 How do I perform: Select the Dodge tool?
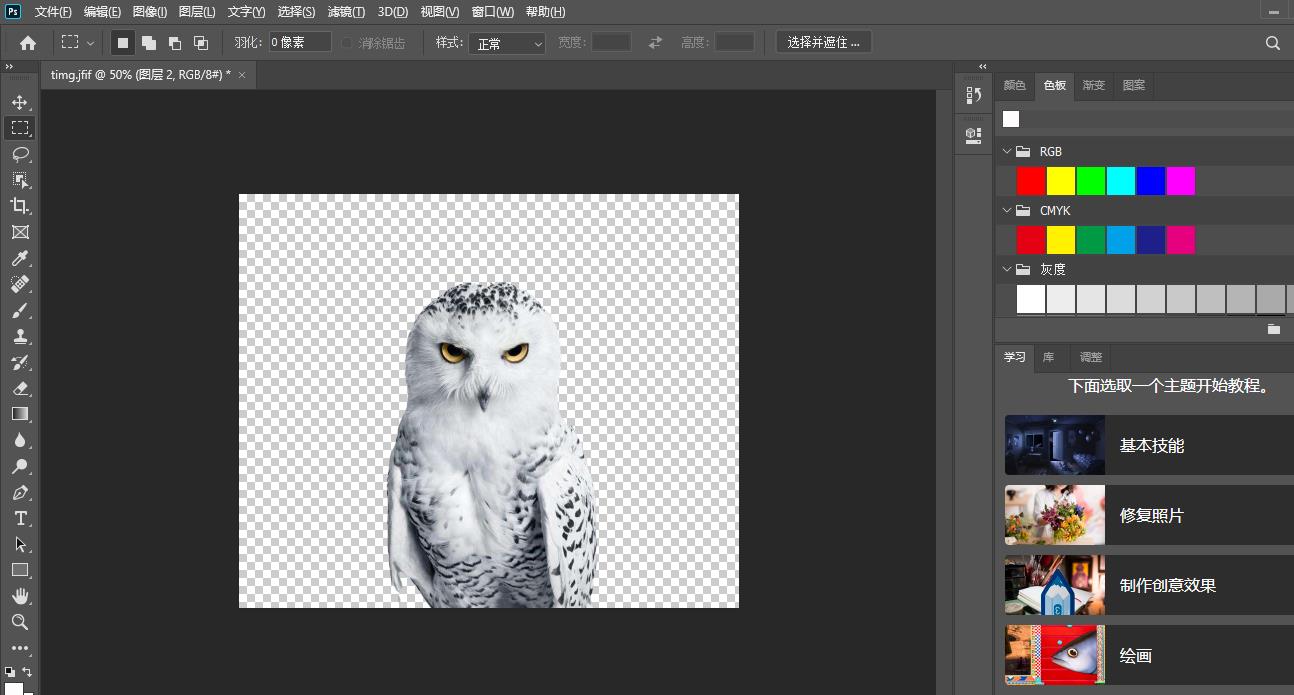[x=20, y=466]
